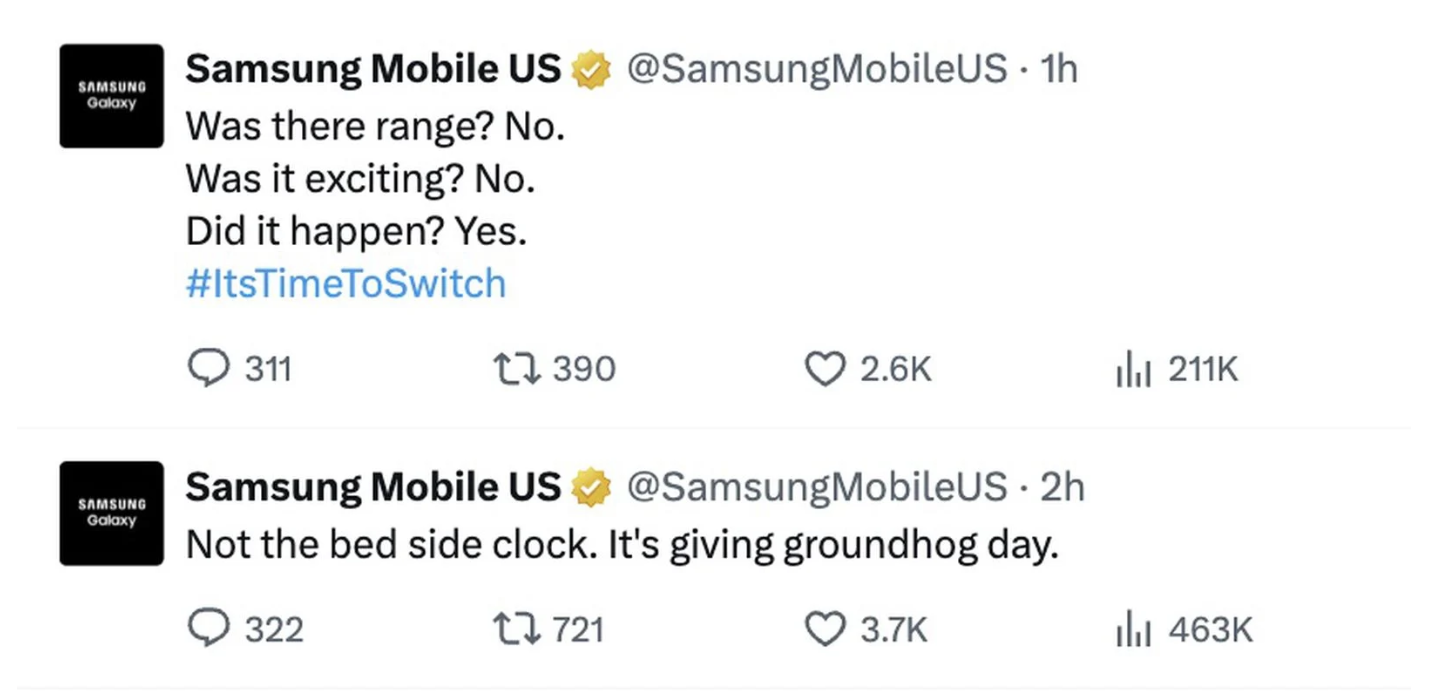
Task: Click @SamsungMobileUS handle on the 1h tweet
Action: click(817, 69)
